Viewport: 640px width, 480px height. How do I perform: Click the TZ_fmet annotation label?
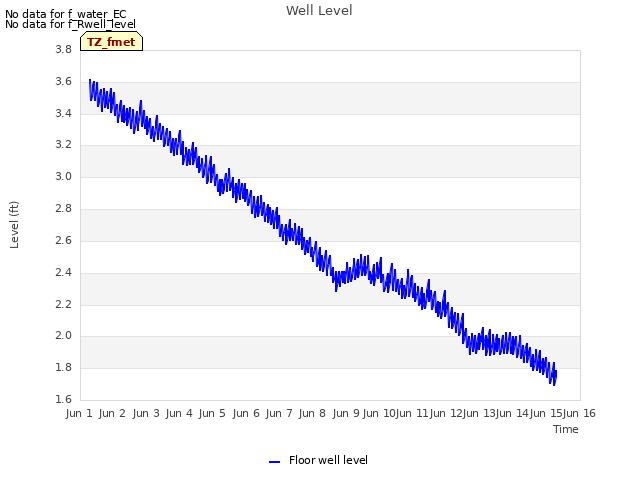click(111, 42)
